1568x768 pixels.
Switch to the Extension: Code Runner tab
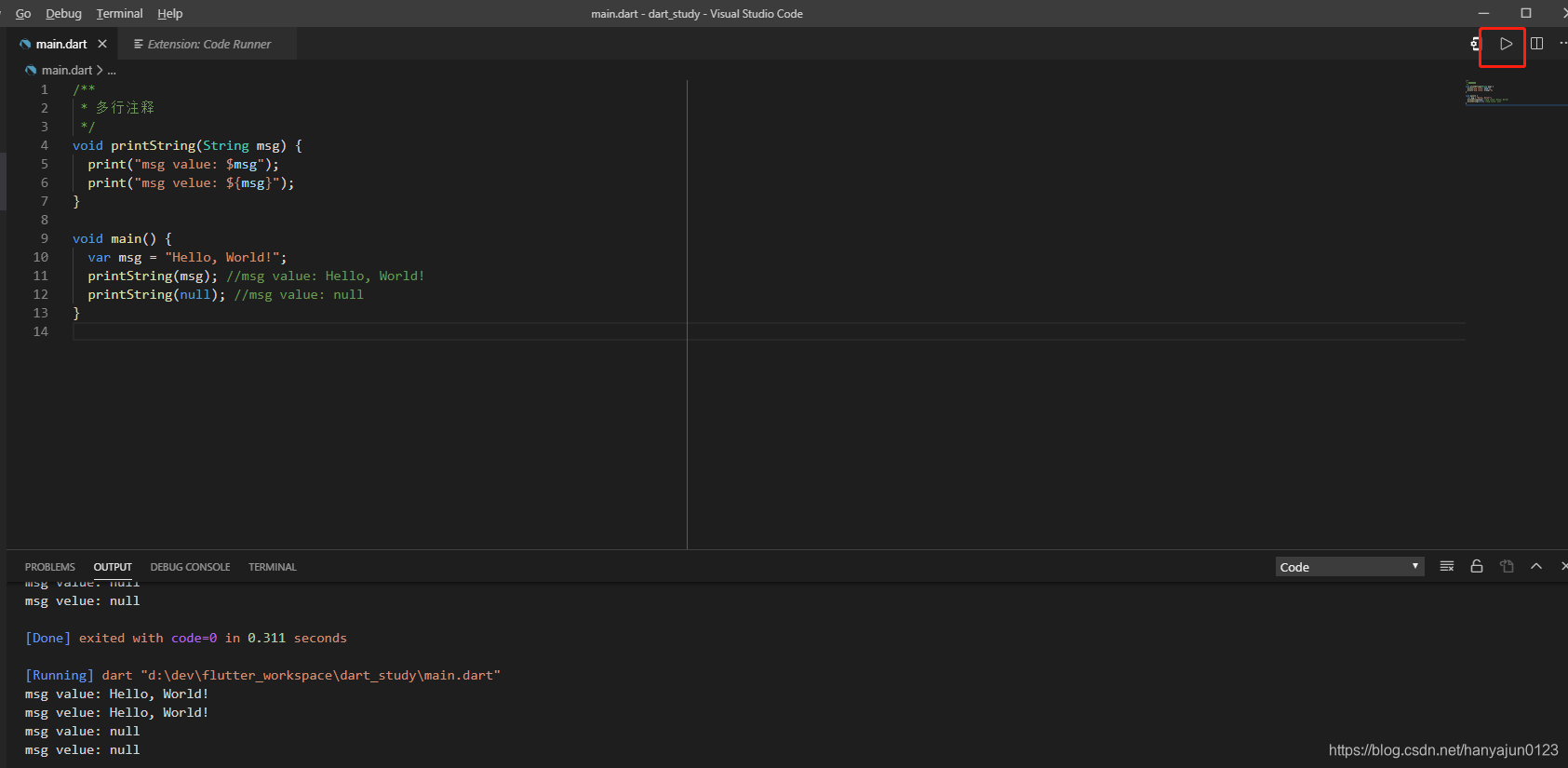pyautogui.click(x=209, y=44)
